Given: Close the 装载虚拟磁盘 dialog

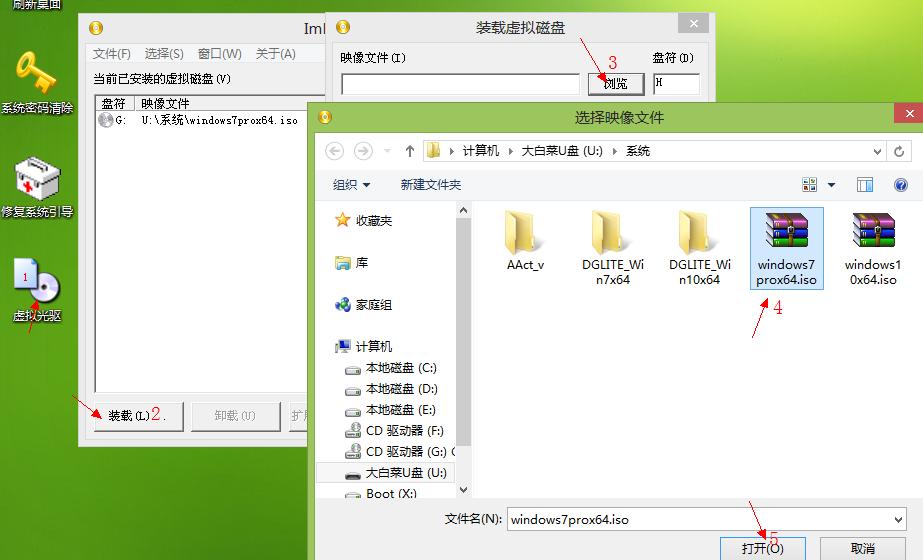Looking at the screenshot, I should pos(693,24).
